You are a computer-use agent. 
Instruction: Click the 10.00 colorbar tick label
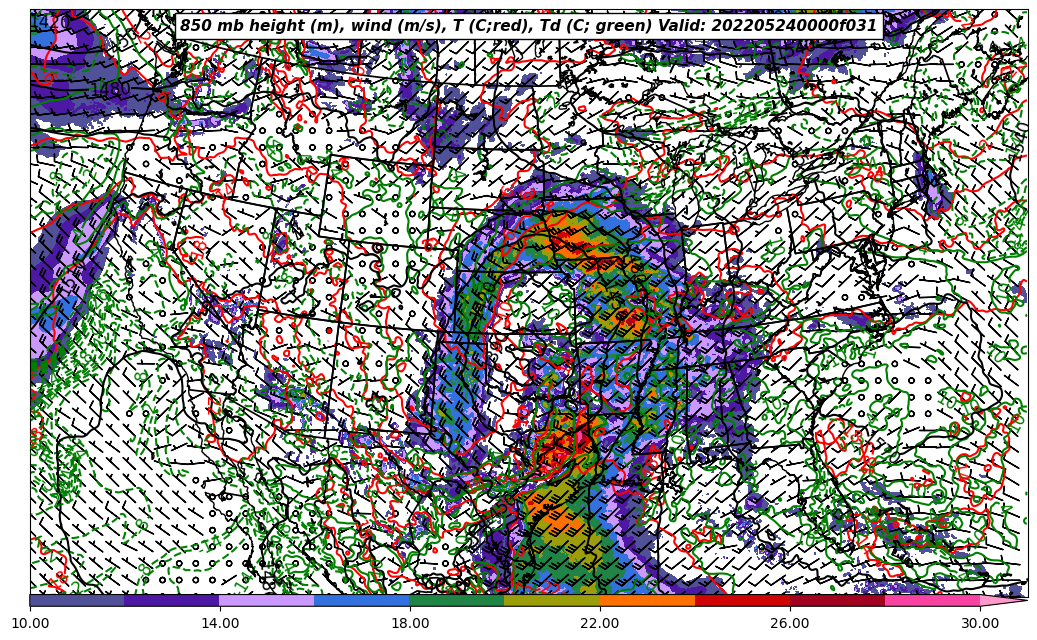pos(30,623)
